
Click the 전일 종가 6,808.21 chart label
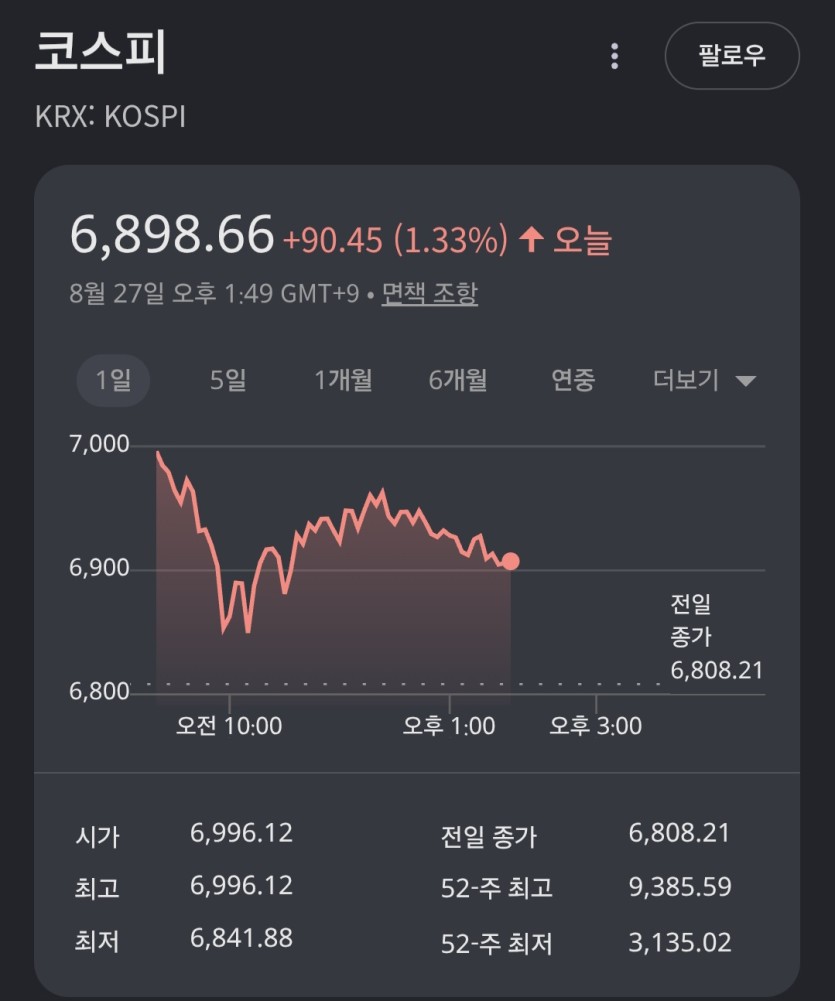716,637
